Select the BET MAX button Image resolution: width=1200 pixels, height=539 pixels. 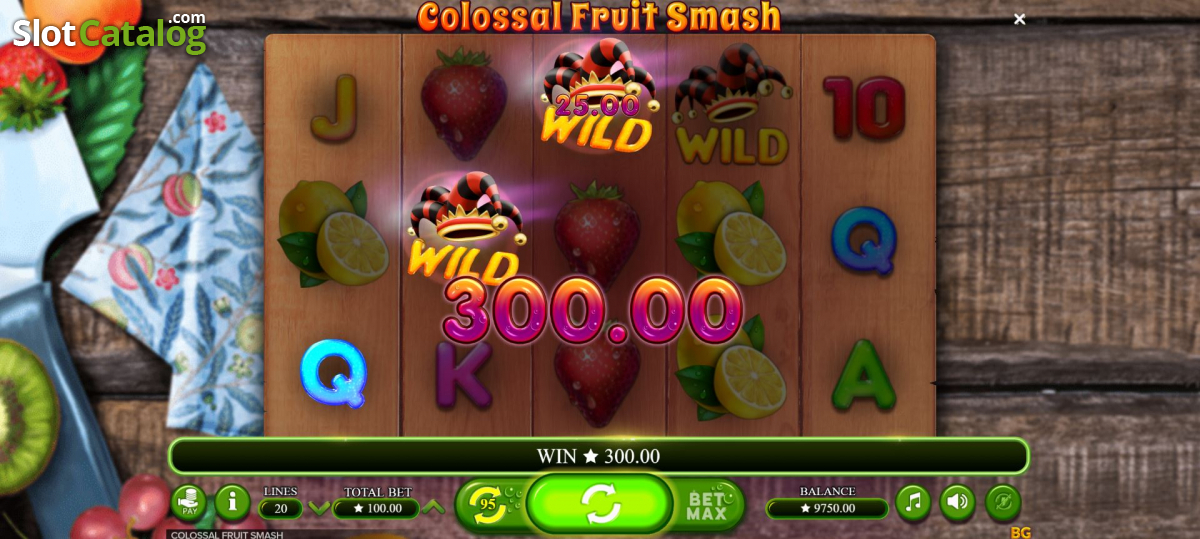pyautogui.click(x=707, y=504)
